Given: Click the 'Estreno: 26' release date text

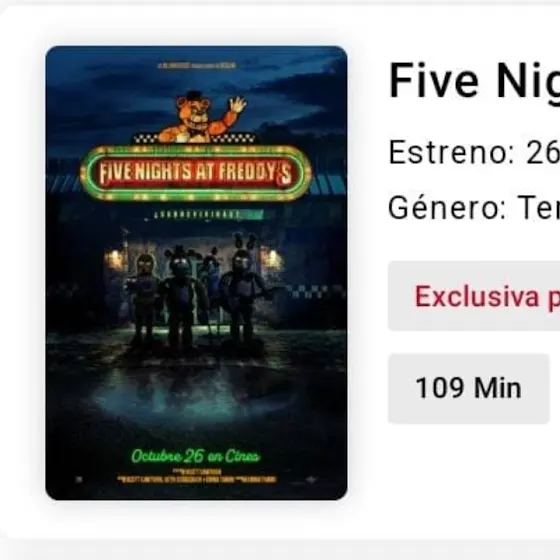Looking at the screenshot, I should click(x=474, y=152).
